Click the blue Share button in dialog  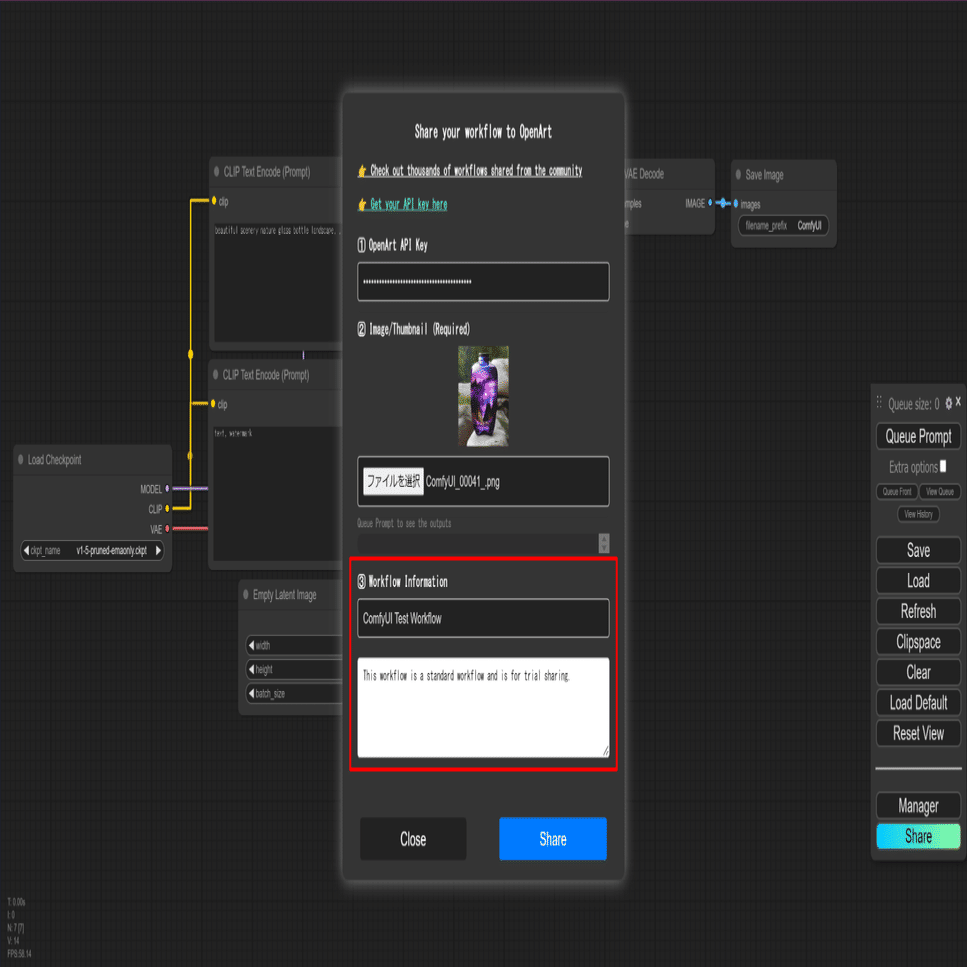tap(553, 839)
